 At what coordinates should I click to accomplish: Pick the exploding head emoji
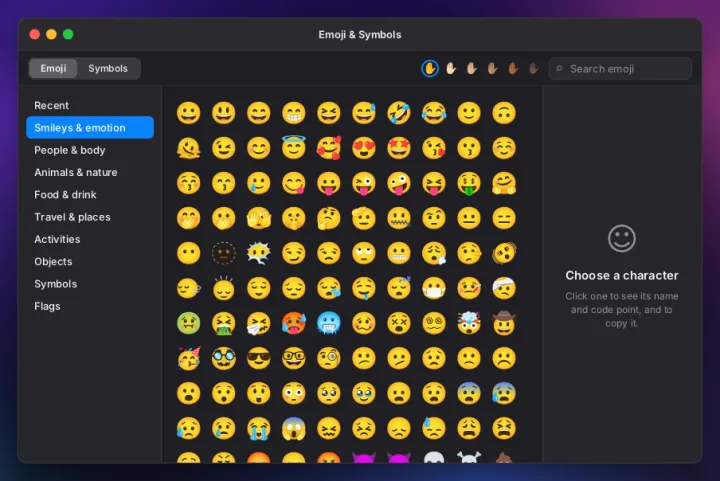pos(469,323)
